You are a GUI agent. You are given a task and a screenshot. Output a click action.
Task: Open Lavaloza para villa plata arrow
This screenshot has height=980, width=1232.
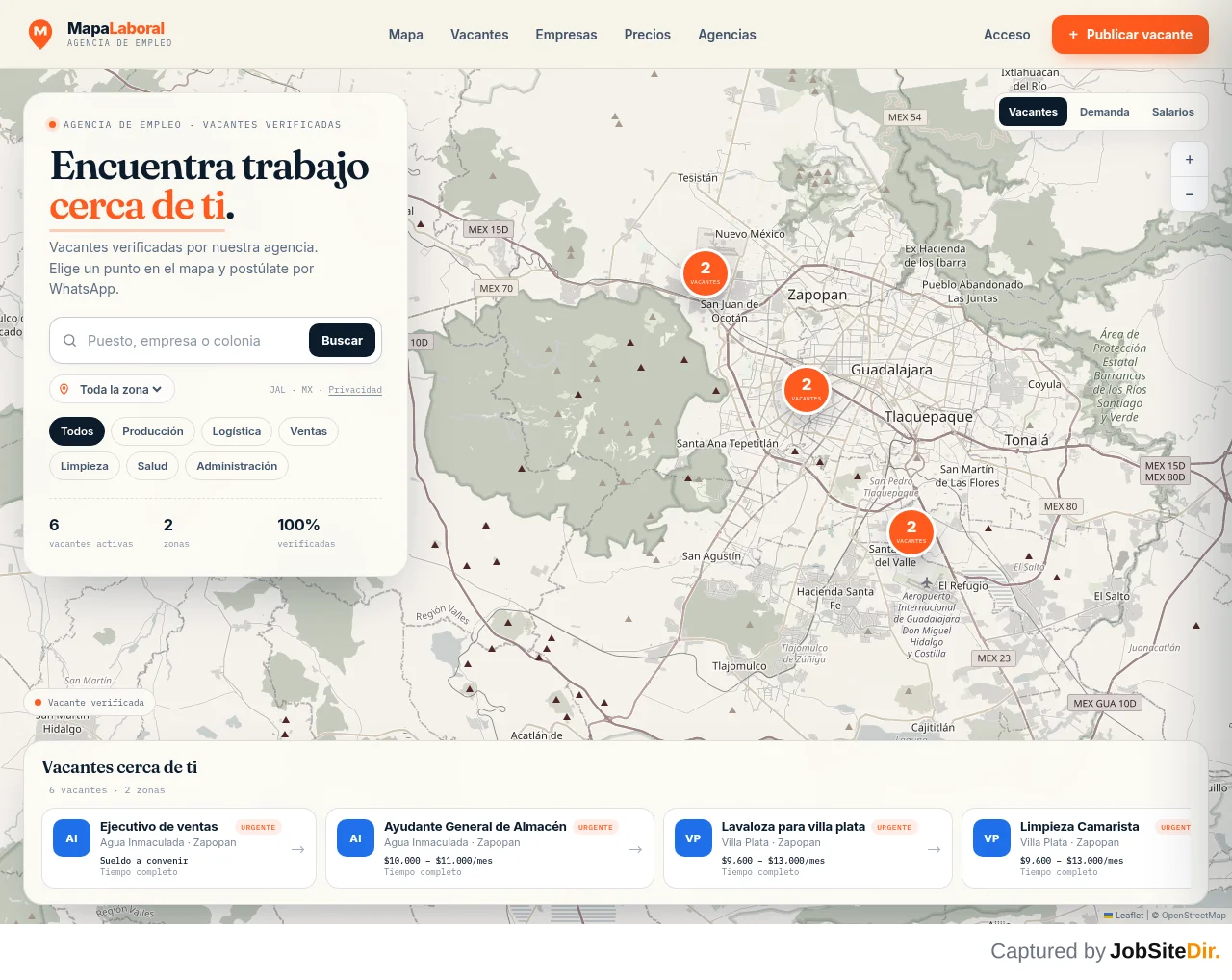coord(934,849)
